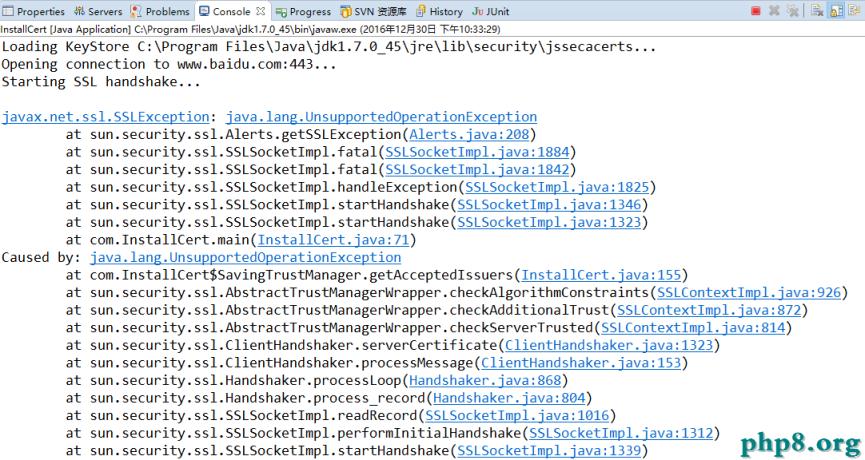Viewport: 865px width, 460px height.
Task: Jump to SSLSocketImpl.java:1312 performInitialHandshake
Action: click(x=621, y=433)
